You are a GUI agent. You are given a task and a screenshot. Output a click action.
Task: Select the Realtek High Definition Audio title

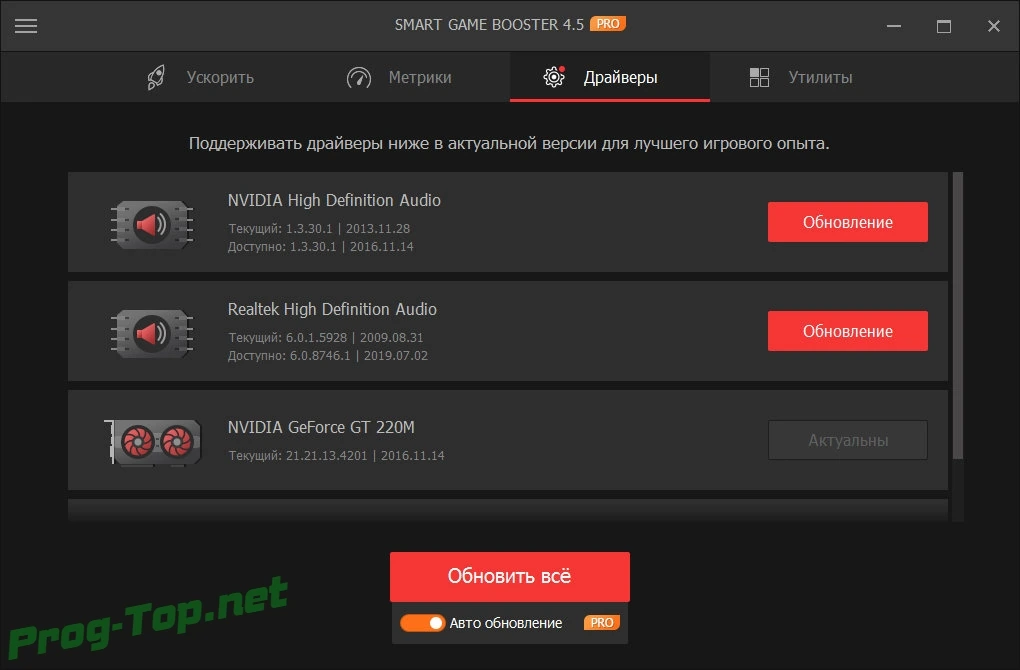pos(332,310)
